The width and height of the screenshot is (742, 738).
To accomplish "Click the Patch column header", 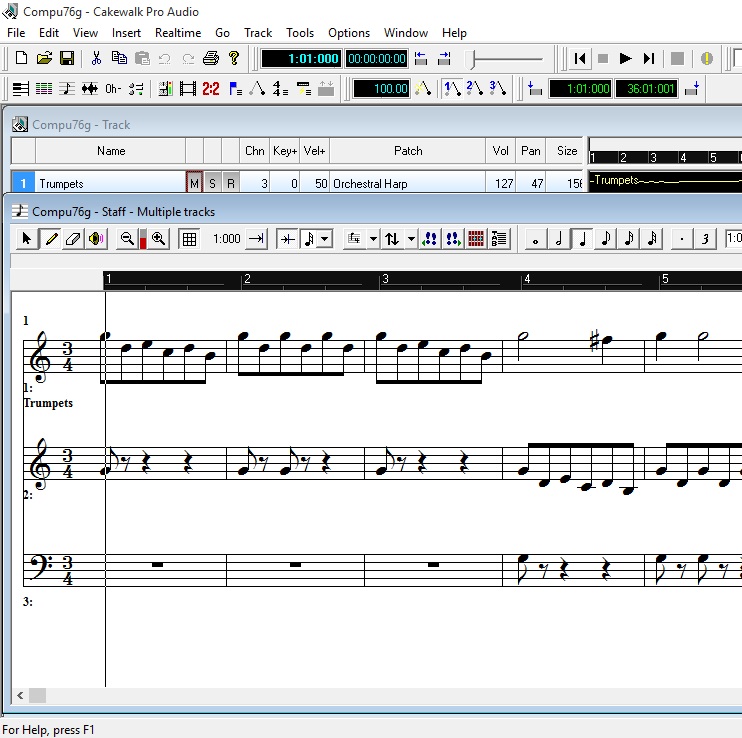I will (x=407, y=151).
